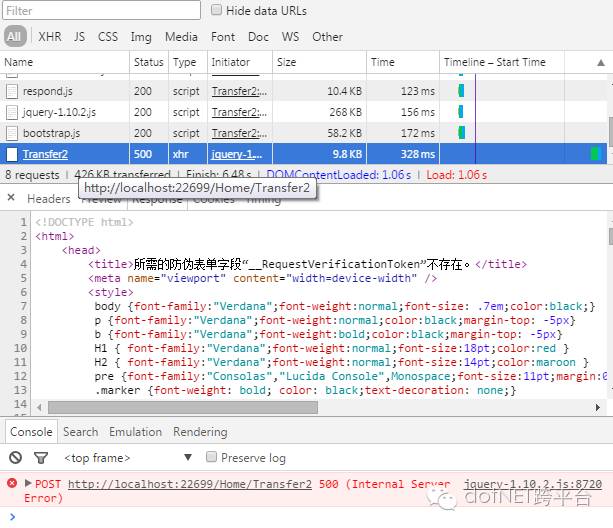Filter requests by Other
This screenshot has height=528, width=613.
tap(327, 37)
